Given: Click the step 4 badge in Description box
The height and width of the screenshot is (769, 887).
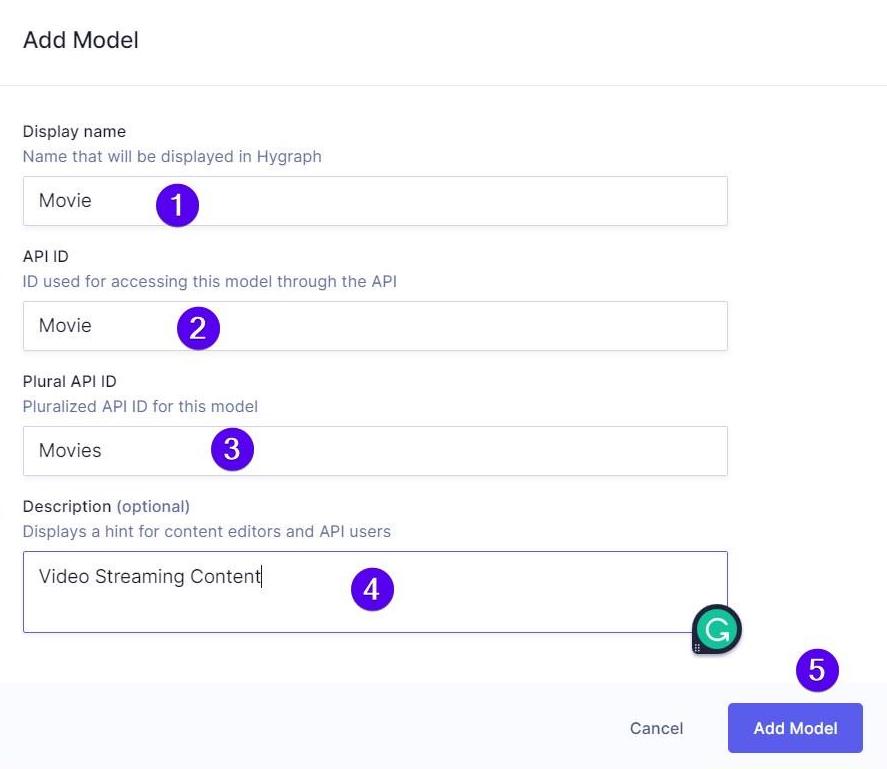Looking at the screenshot, I should [x=372, y=590].
